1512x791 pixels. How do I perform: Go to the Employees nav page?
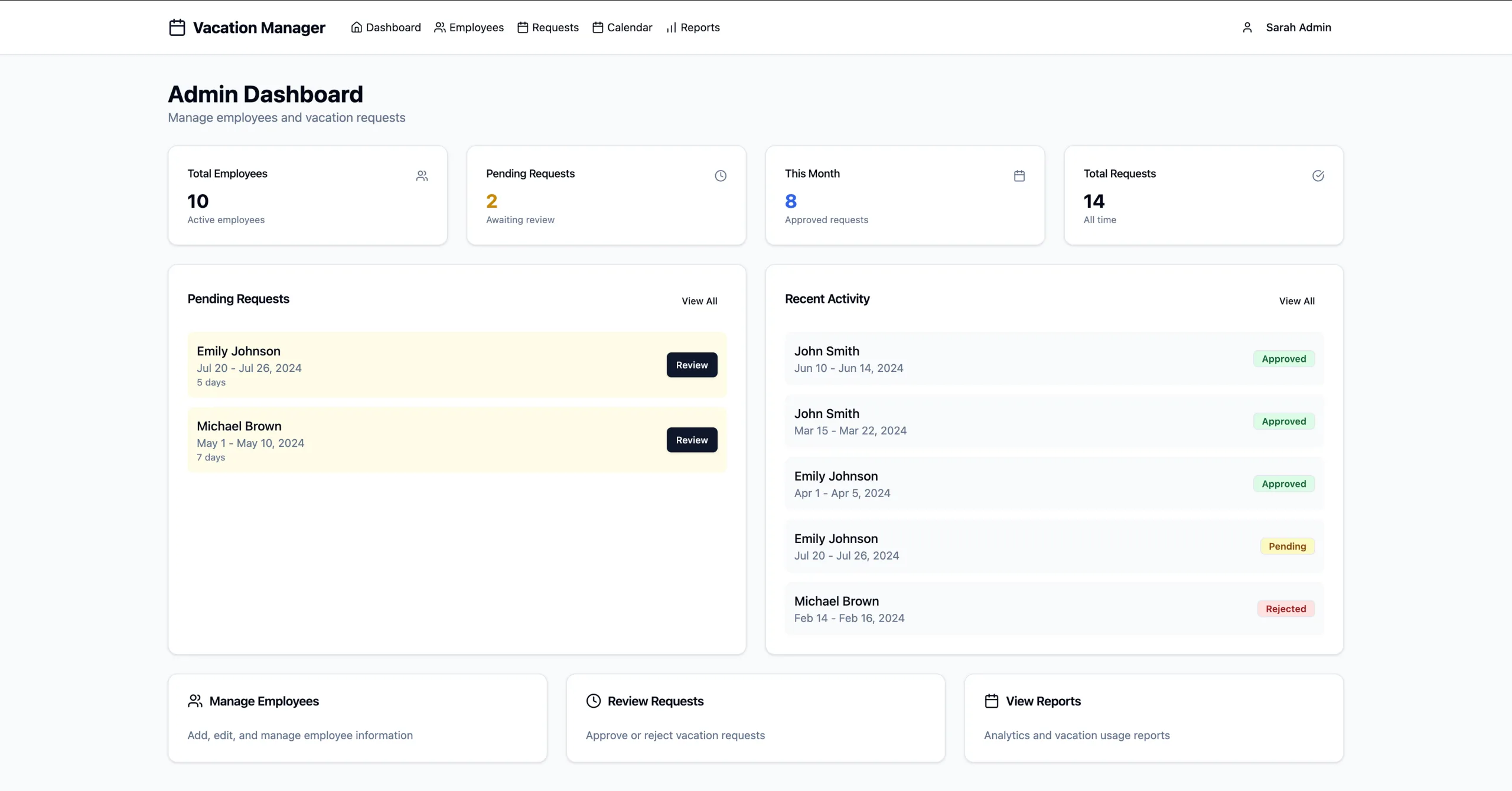469,28
